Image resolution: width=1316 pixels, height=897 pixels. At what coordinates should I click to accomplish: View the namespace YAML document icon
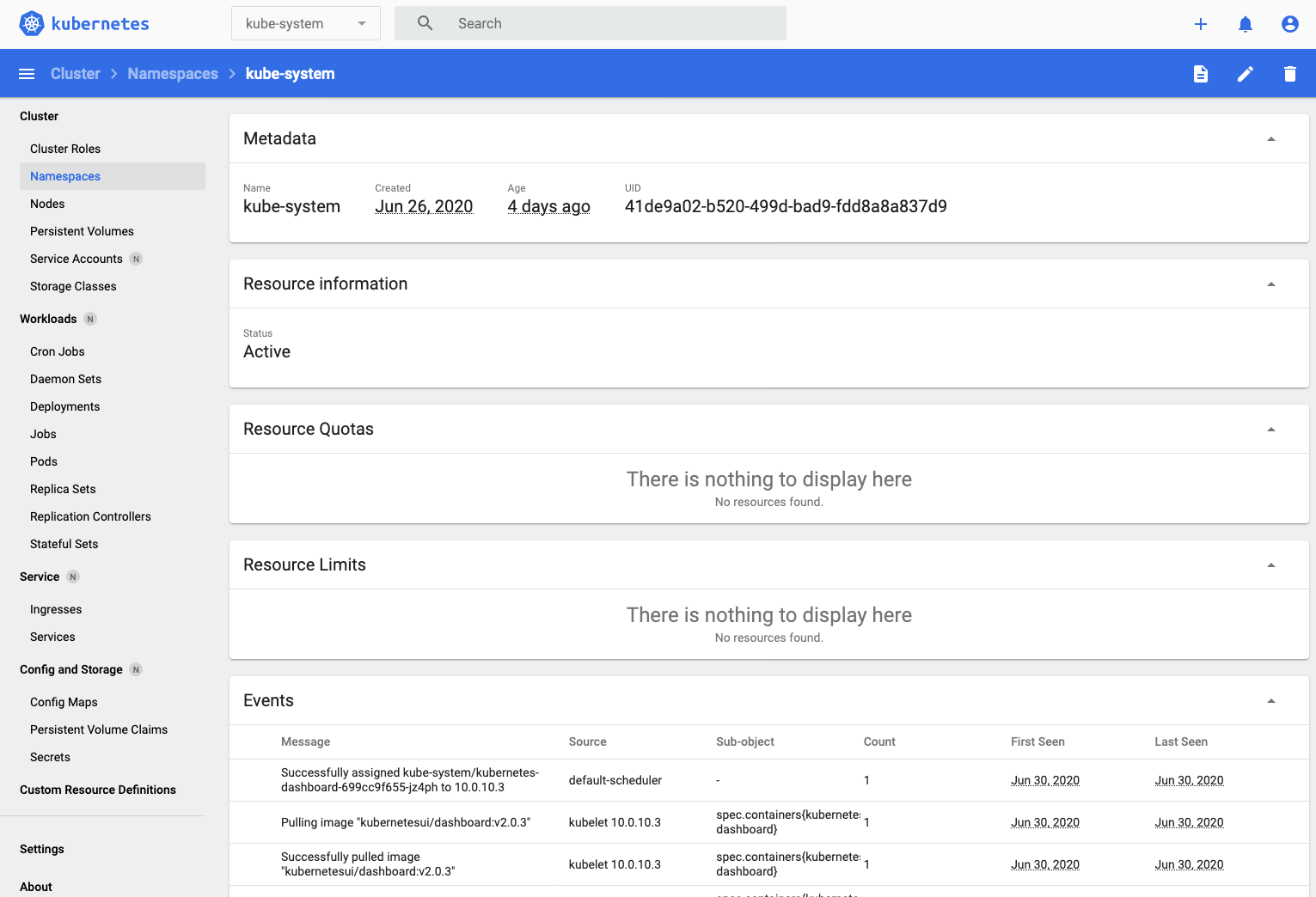pos(1201,74)
